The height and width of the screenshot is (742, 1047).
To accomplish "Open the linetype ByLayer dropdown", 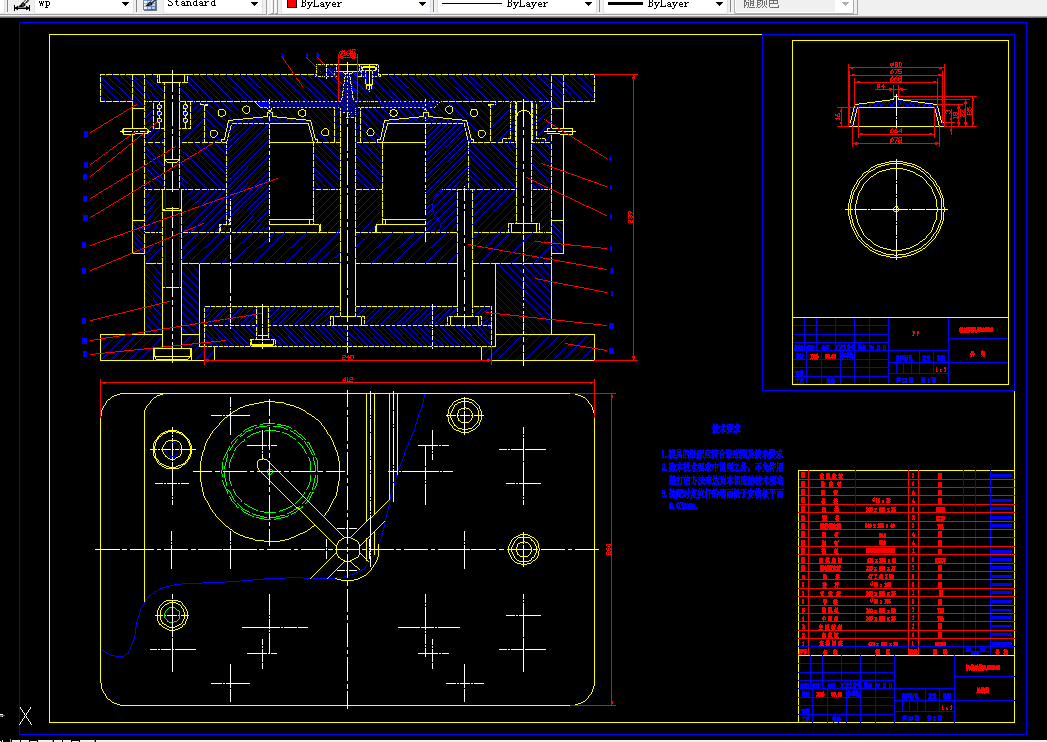I will (x=588, y=5).
